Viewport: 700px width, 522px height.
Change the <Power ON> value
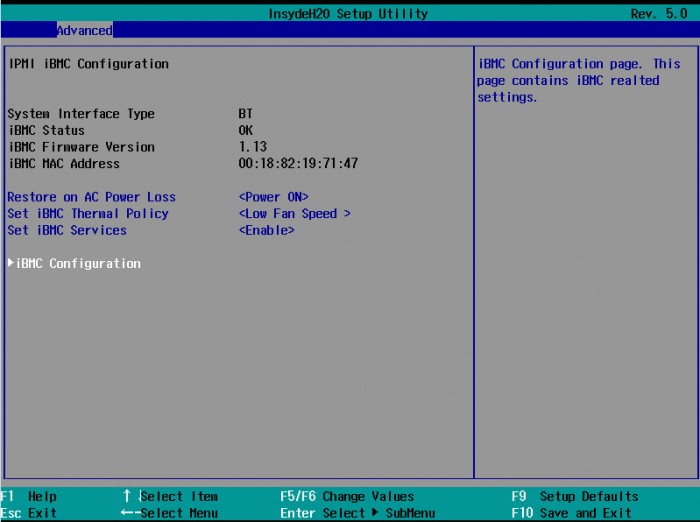click(273, 197)
